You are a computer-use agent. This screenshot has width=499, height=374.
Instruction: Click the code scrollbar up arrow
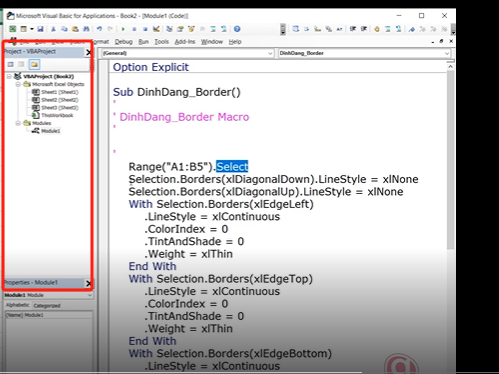pyautogui.click(x=450, y=67)
